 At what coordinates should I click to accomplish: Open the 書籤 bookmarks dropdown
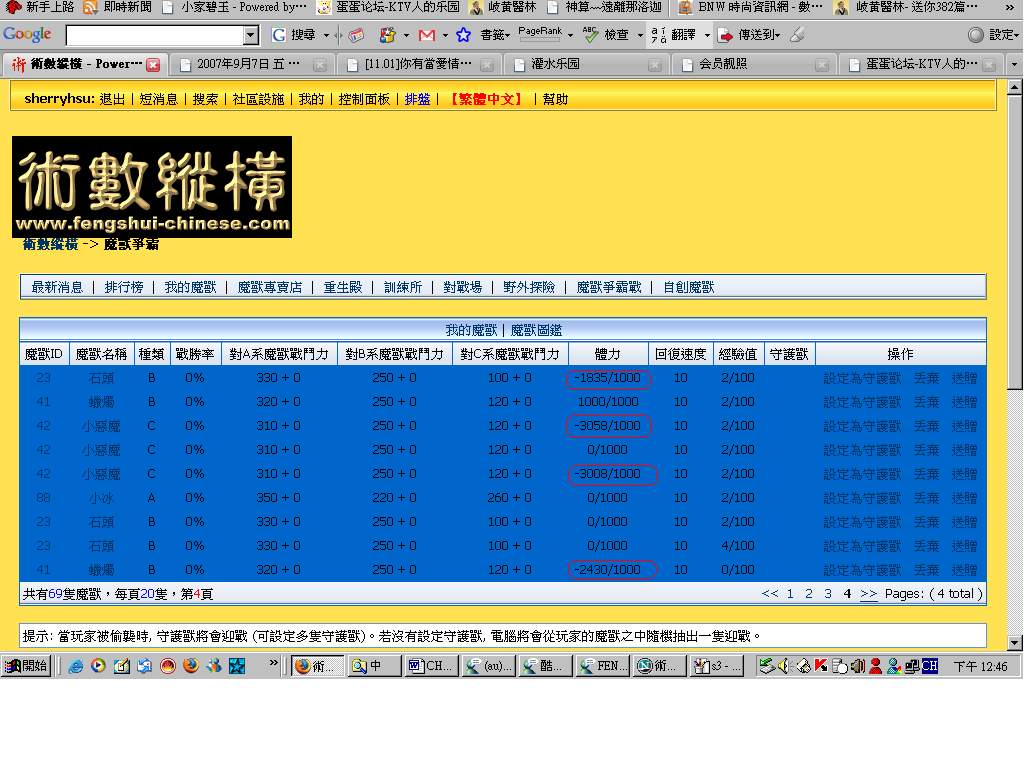pos(496,35)
